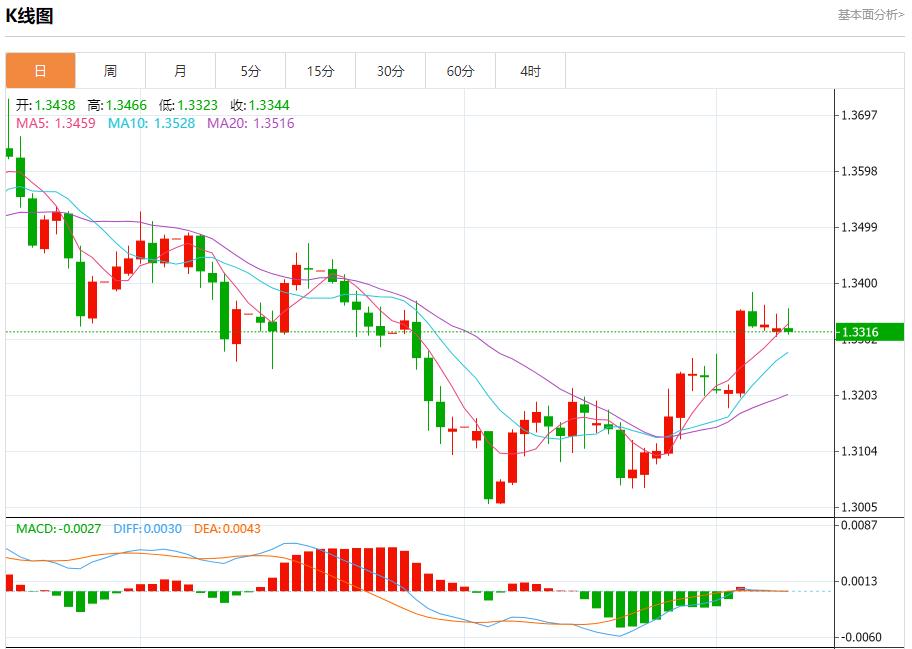Open the 4时 four-hour tab
Viewport: 912px width, 649px height.
point(530,71)
